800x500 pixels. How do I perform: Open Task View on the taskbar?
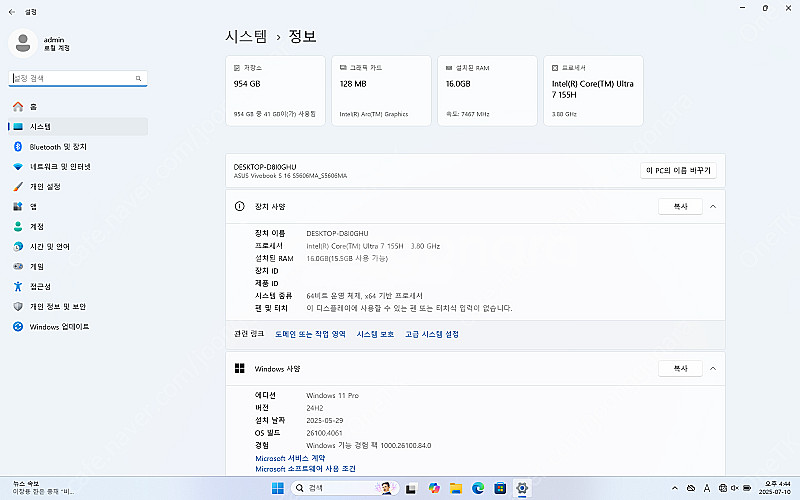pyautogui.click(x=411, y=488)
